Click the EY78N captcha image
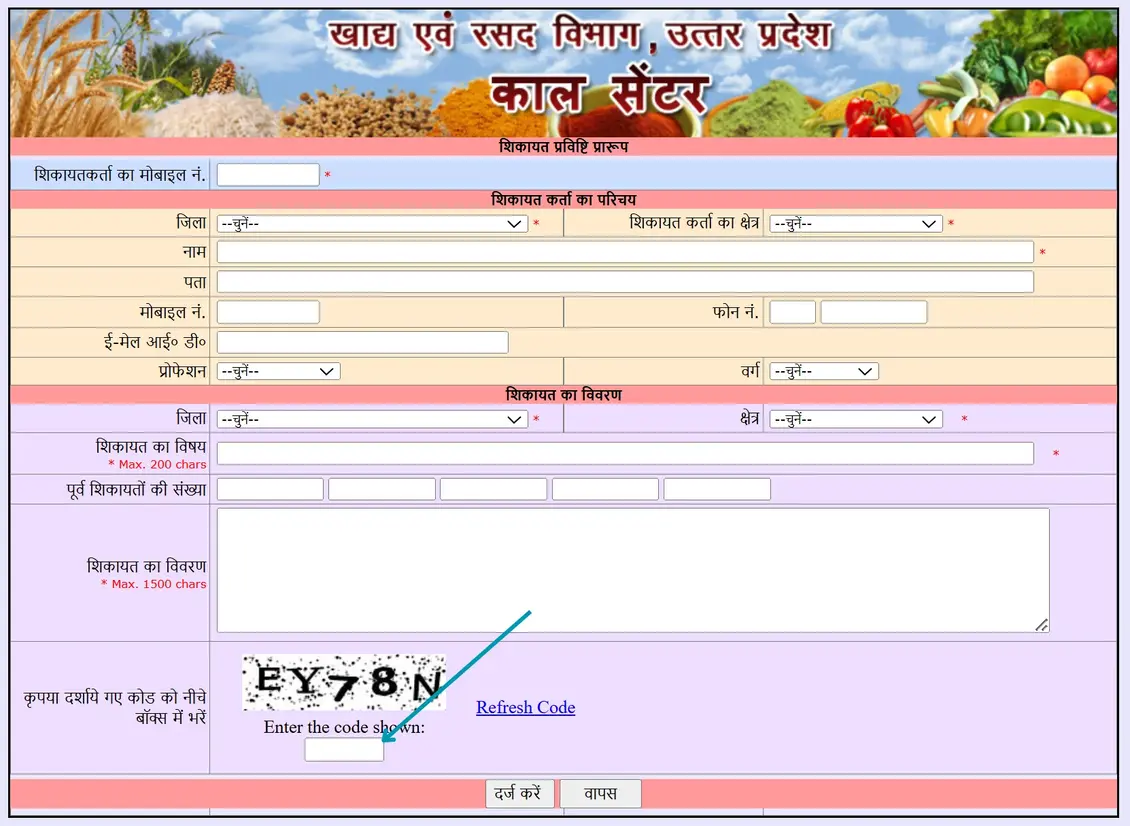This screenshot has width=1130, height=826. coord(344,684)
